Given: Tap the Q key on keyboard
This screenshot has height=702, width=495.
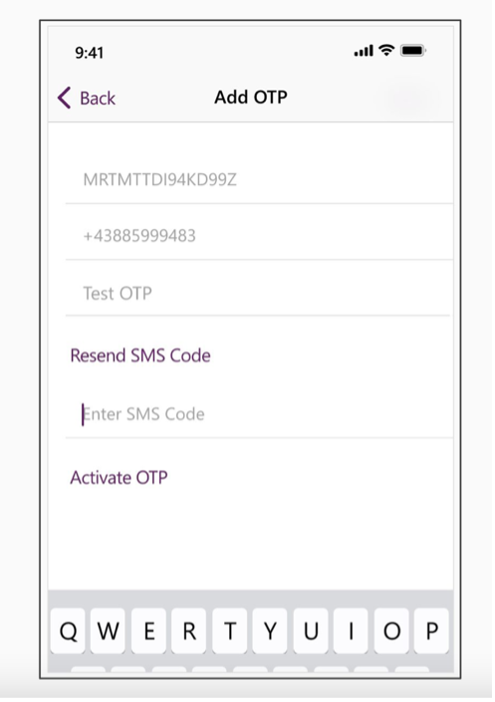Looking at the screenshot, I should (68, 631).
